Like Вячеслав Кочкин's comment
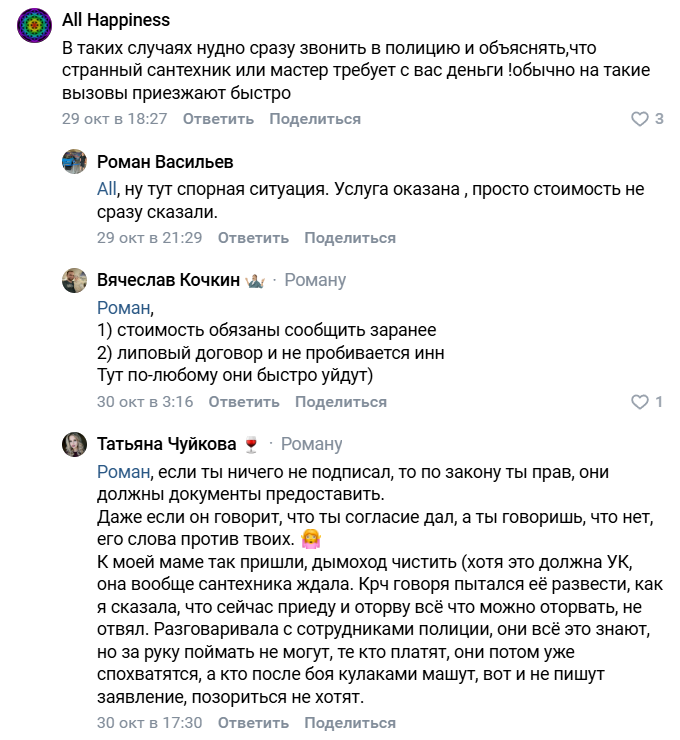Viewport: 680px width, 740px height. [x=640, y=402]
